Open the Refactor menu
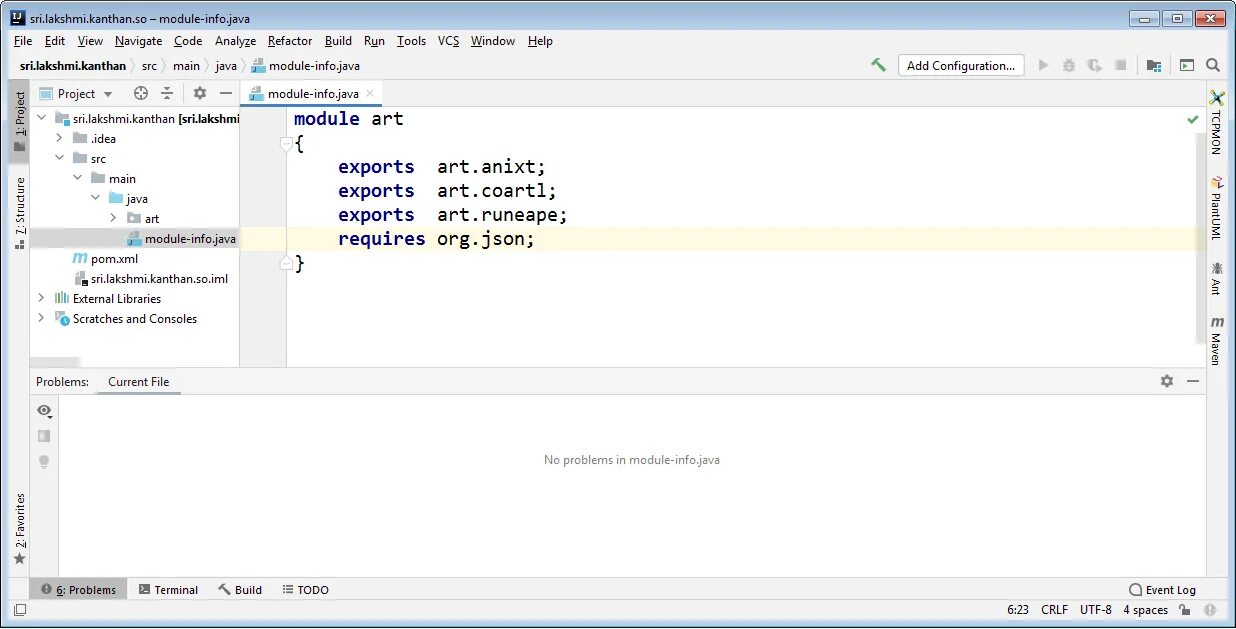Viewport: 1236px width, 629px height. pos(290,41)
